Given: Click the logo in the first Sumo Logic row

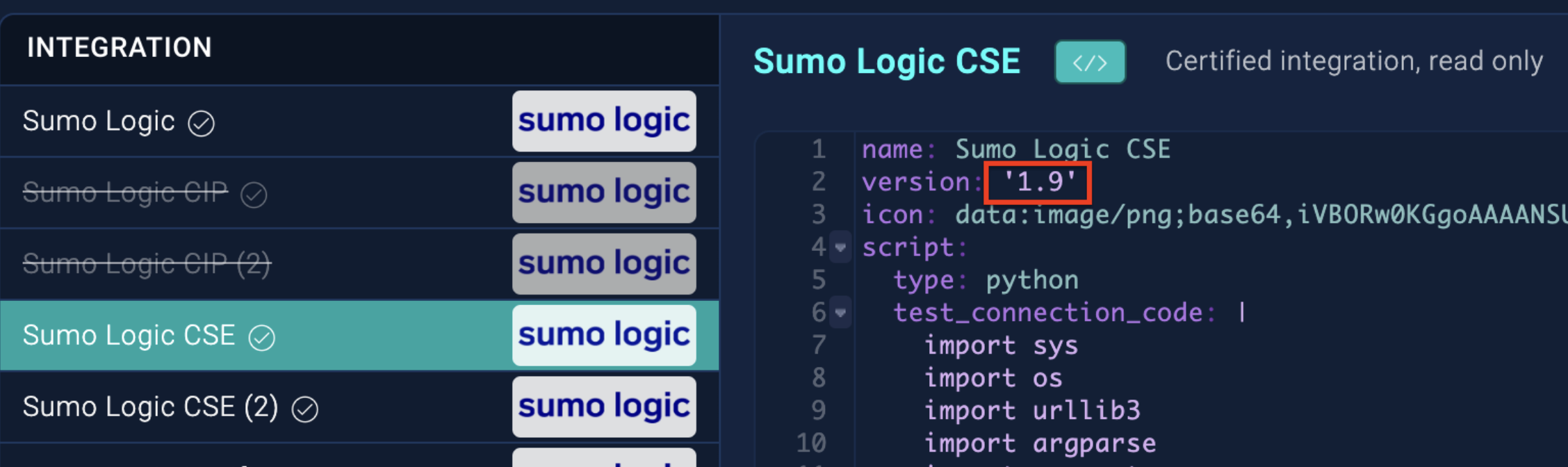Looking at the screenshot, I should pos(603,121).
